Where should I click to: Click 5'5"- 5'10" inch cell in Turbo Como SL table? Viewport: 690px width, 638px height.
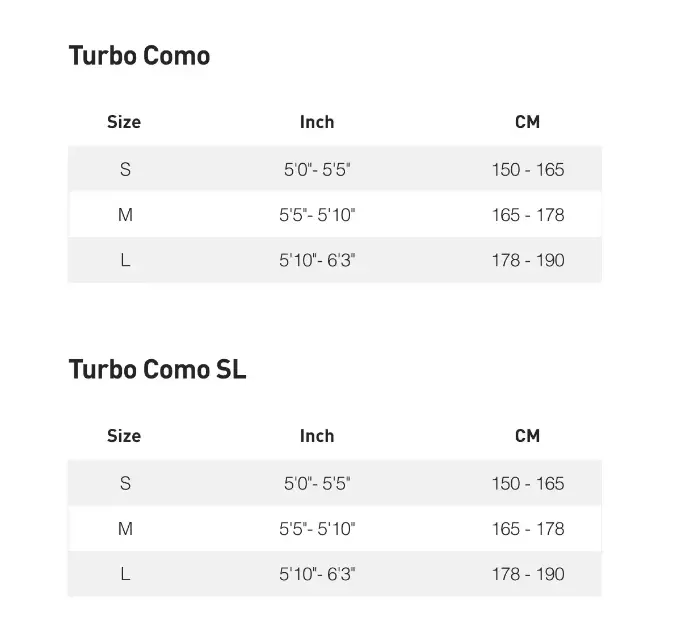(x=317, y=529)
